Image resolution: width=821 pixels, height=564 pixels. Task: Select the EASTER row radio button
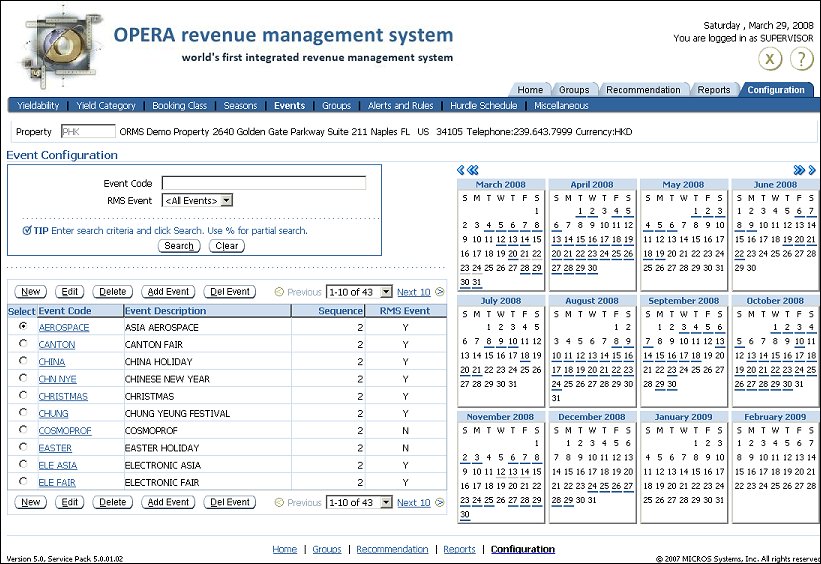pyautogui.click(x=23, y=448)
